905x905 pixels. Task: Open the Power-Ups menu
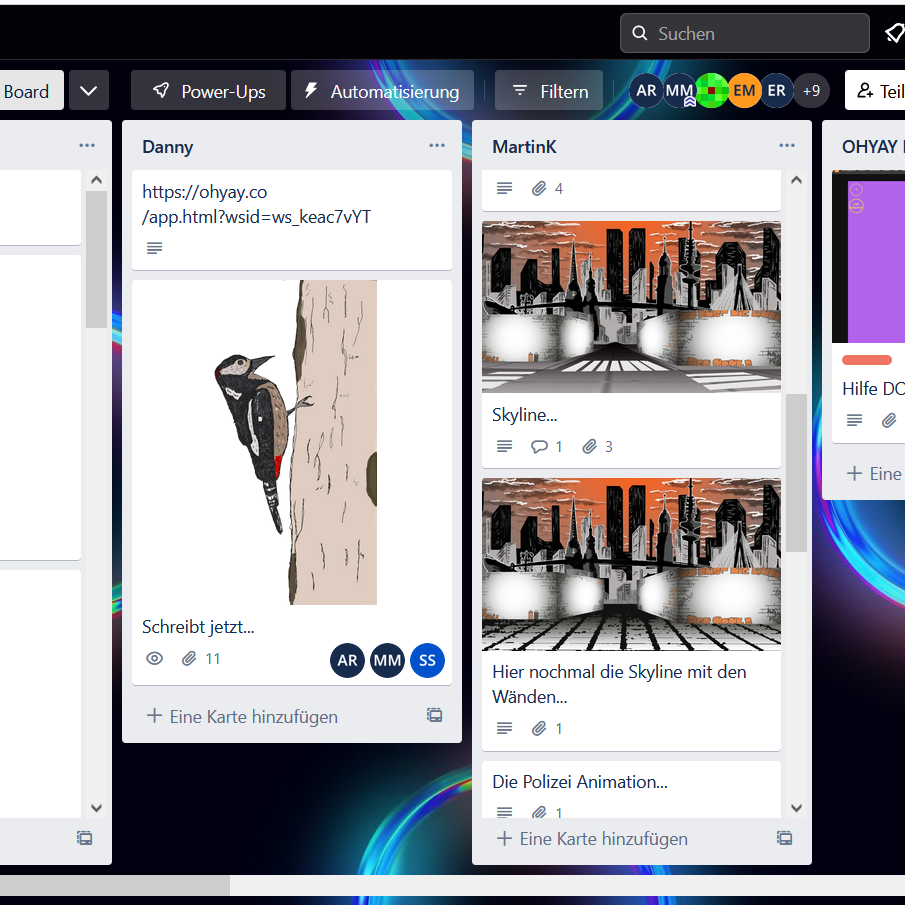point(208,91)
